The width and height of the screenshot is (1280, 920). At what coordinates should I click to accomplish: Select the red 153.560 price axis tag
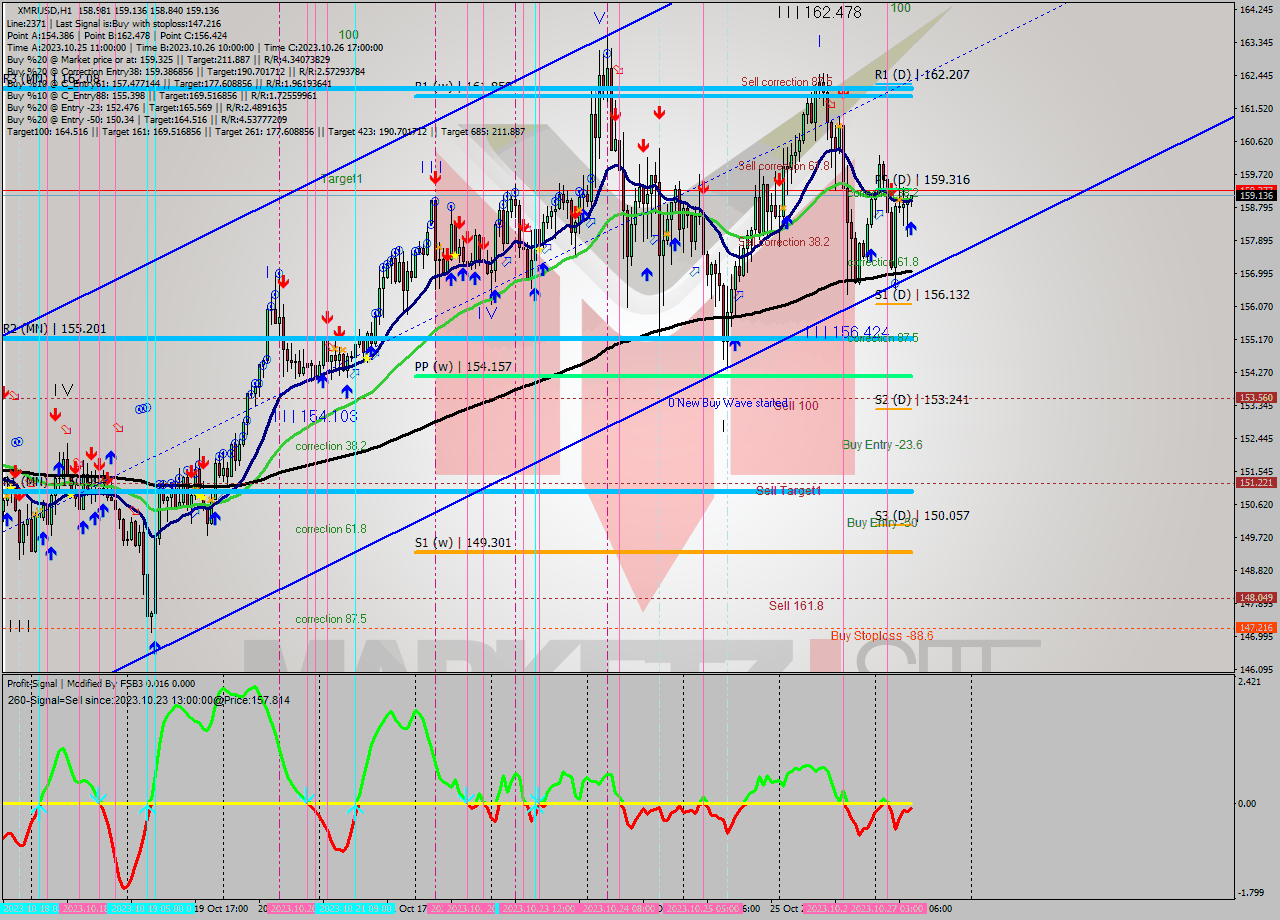tap(1256, 397)
